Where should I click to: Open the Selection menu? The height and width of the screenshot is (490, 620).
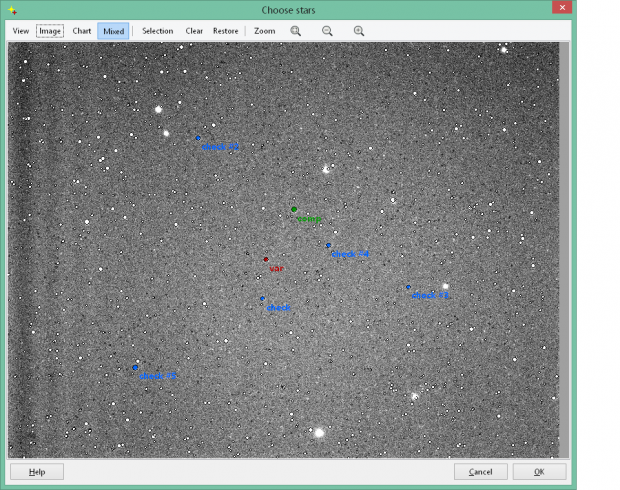pyautogui.click(x=157, y=31)
